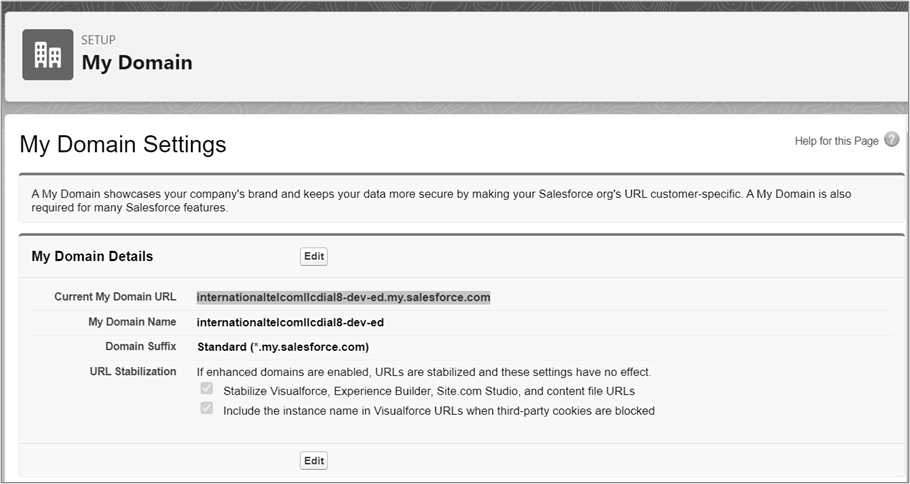Click the My Domain building setup icon
The height and width of the screenshot is (484, 910).
point(48,55)
